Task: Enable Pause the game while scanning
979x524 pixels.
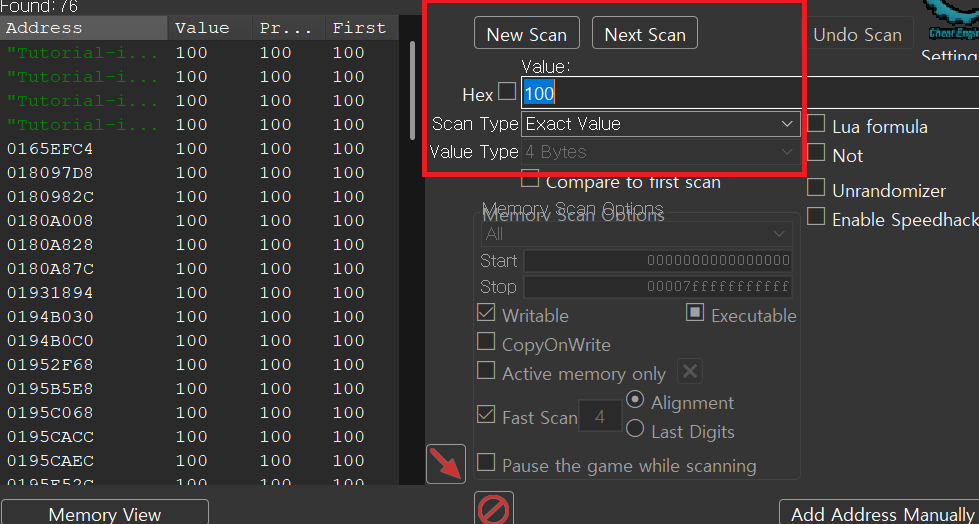Action: click(x=486, y=463)
